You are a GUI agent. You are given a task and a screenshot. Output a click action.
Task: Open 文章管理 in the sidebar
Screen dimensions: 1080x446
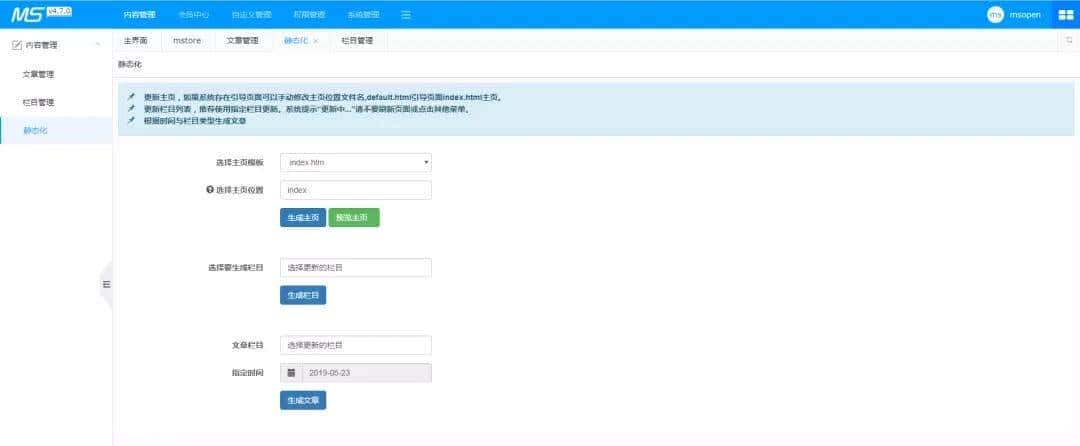point(38,74)
